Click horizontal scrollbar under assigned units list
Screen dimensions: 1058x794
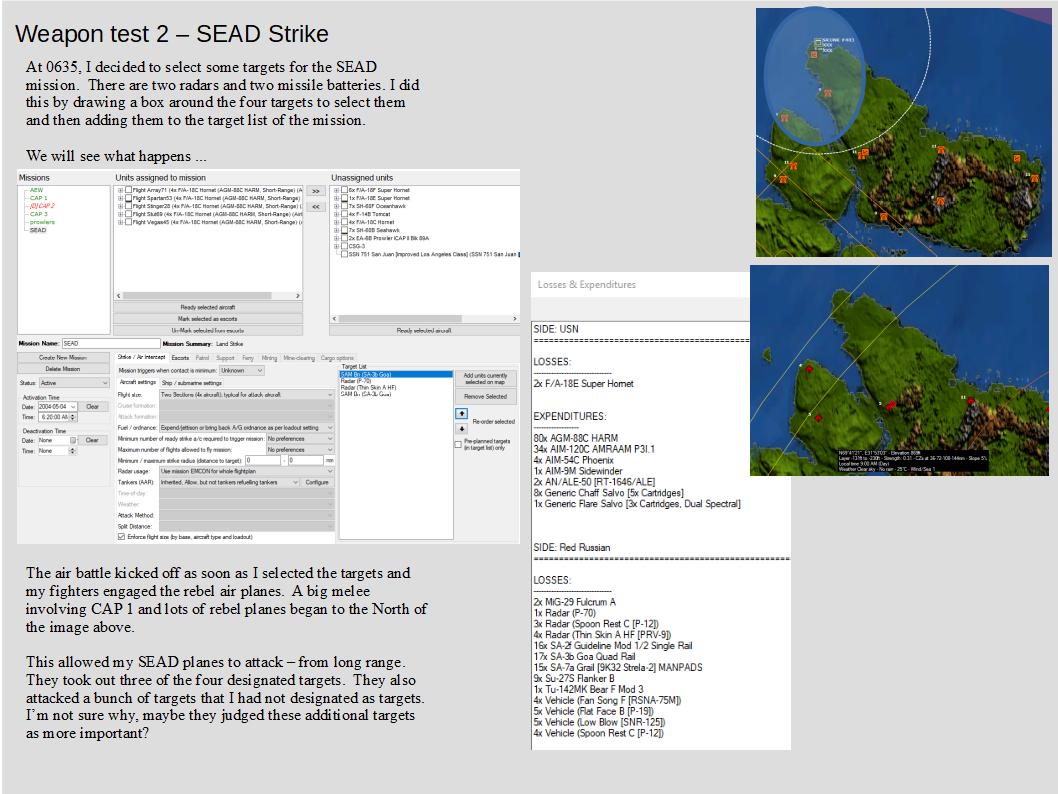coord(208,295)
